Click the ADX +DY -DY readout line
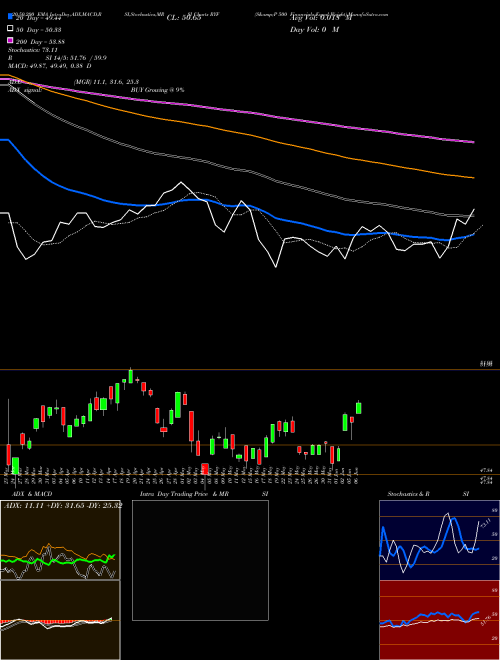Viewport: 500px width, 660px height. [63, 505]
